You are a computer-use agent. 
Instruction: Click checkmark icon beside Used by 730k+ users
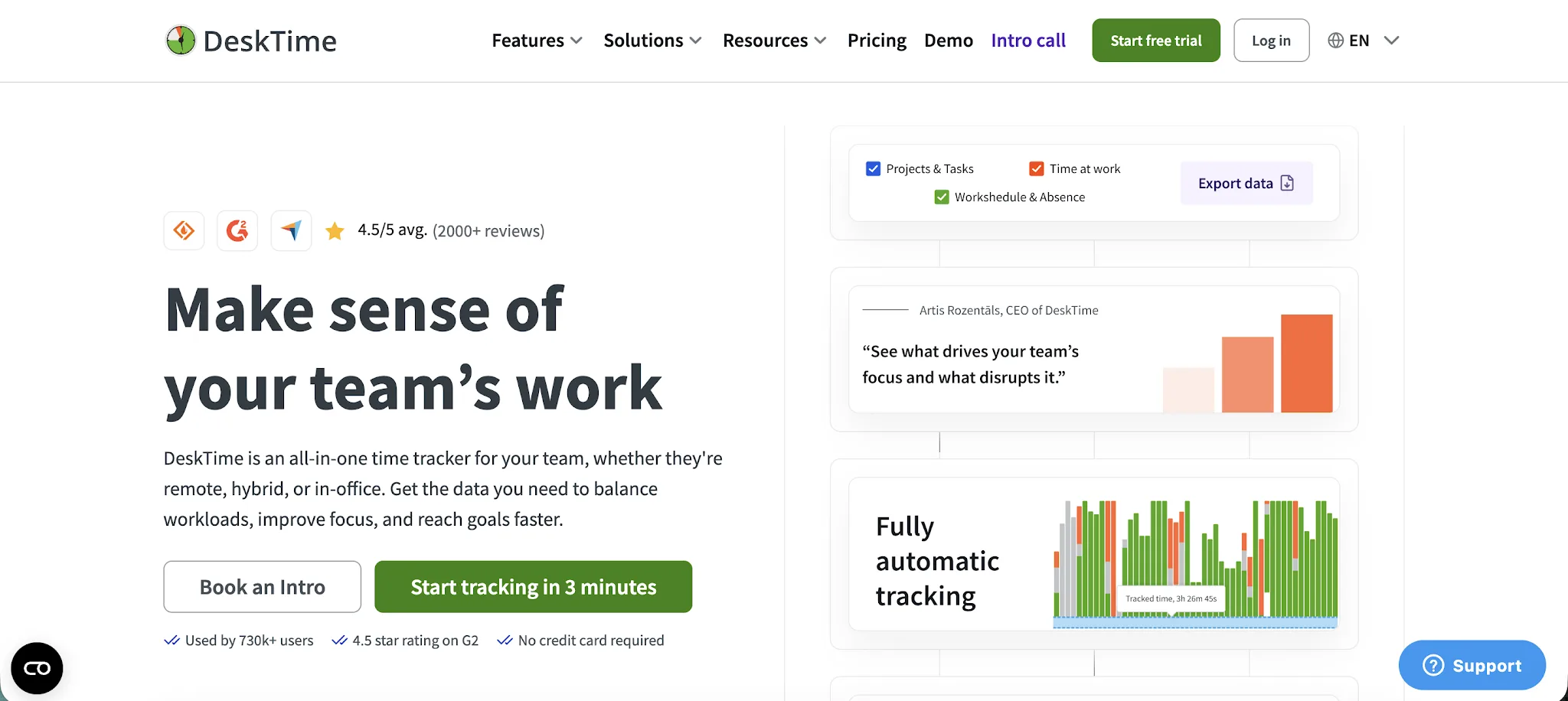click(171, 641)
